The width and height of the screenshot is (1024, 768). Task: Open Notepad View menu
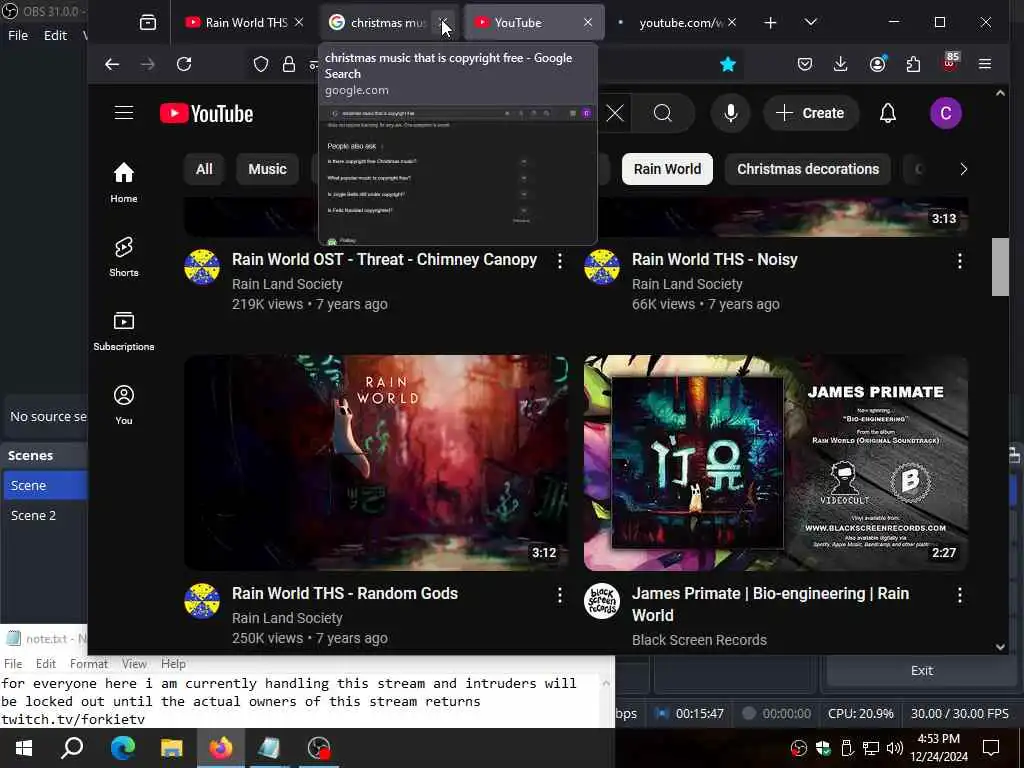[x=134, y=664]
